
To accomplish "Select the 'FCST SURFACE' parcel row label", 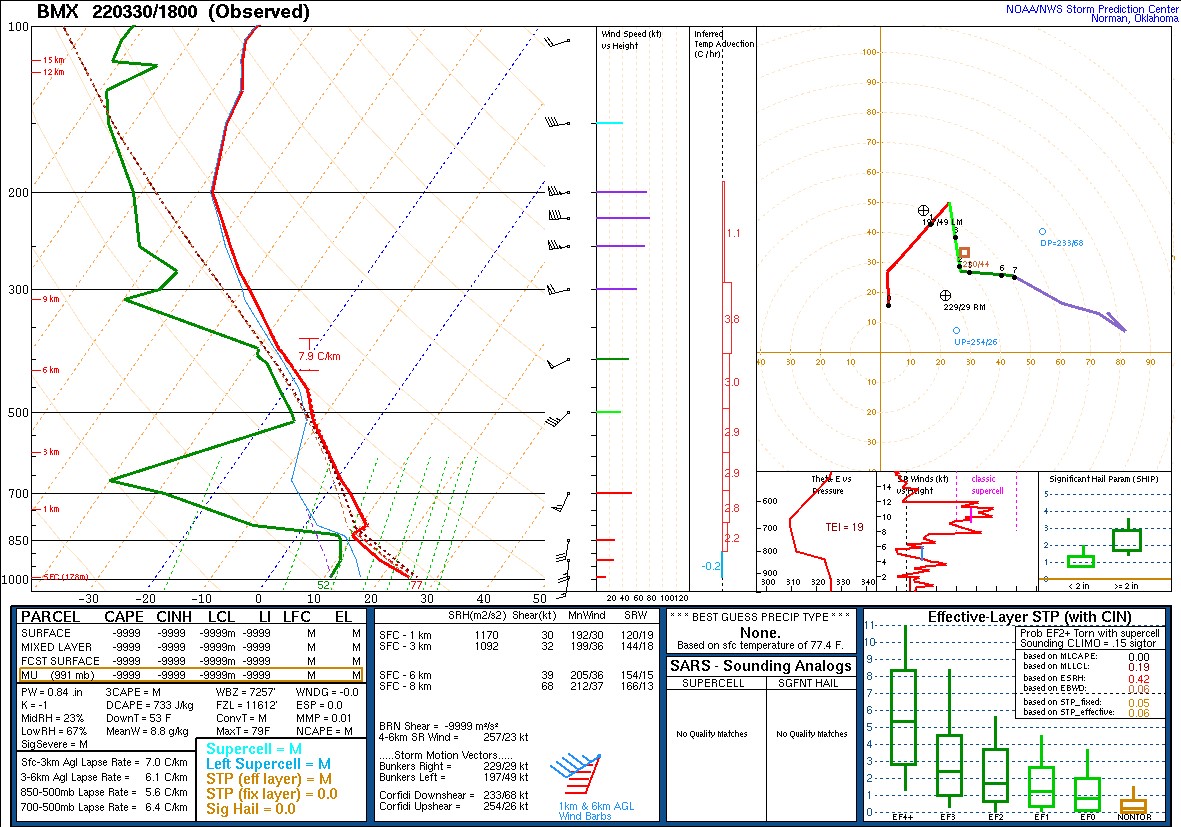I will [x=60, y=661].
